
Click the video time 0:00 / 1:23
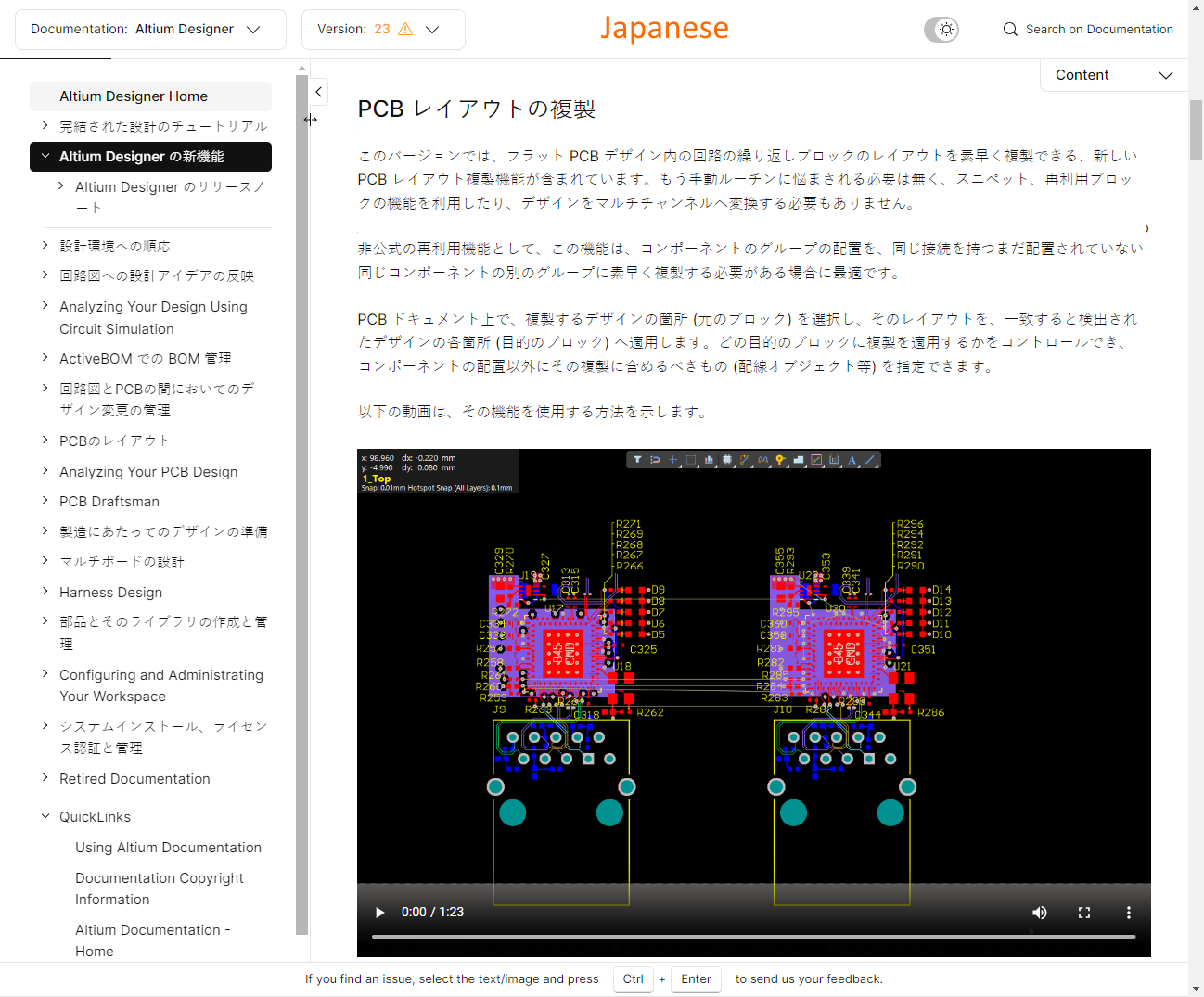432,913
